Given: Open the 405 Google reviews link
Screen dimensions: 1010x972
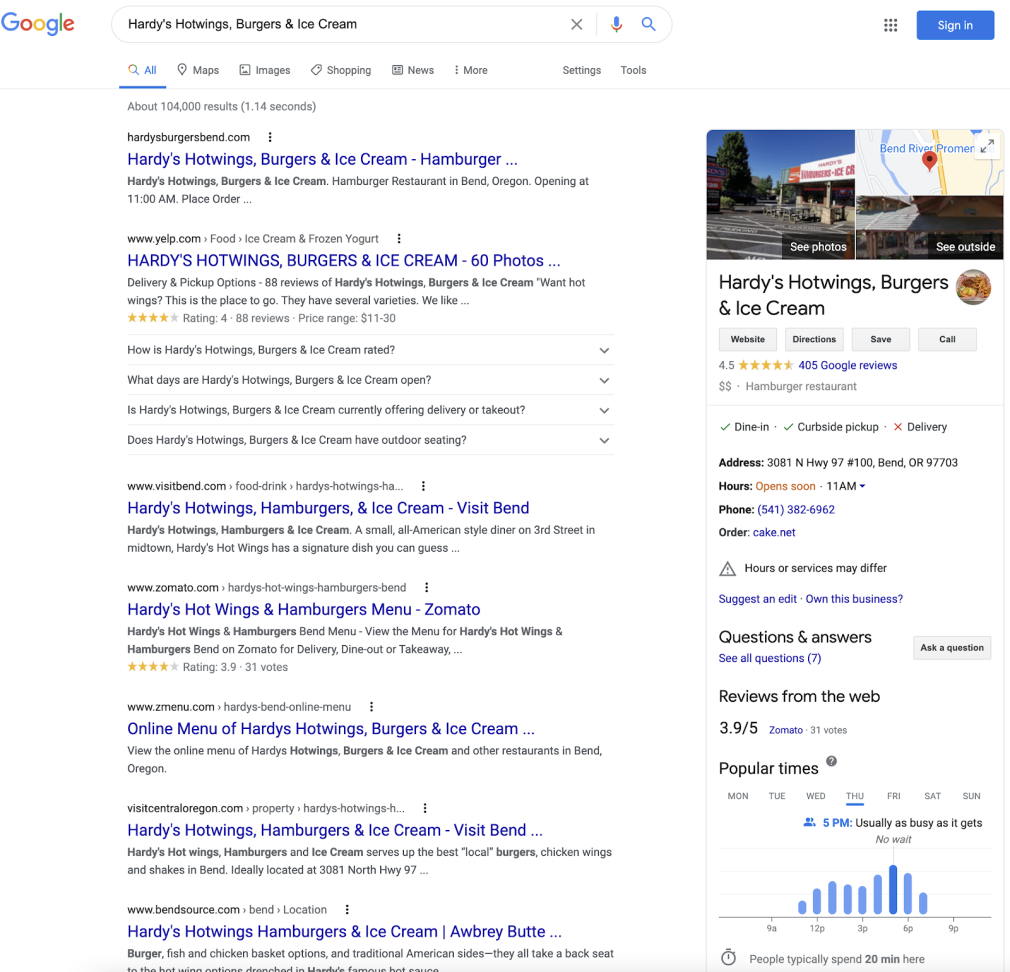Looking at the screenshot, I should tap(848, 365).
